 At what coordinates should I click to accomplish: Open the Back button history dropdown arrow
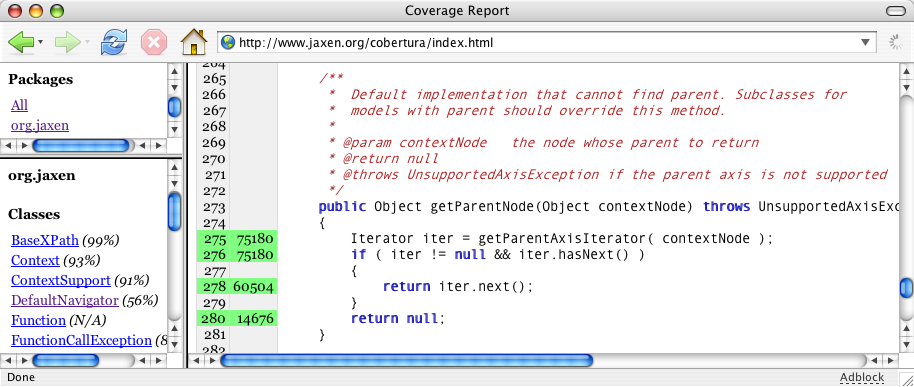click(x=40, y=43)
